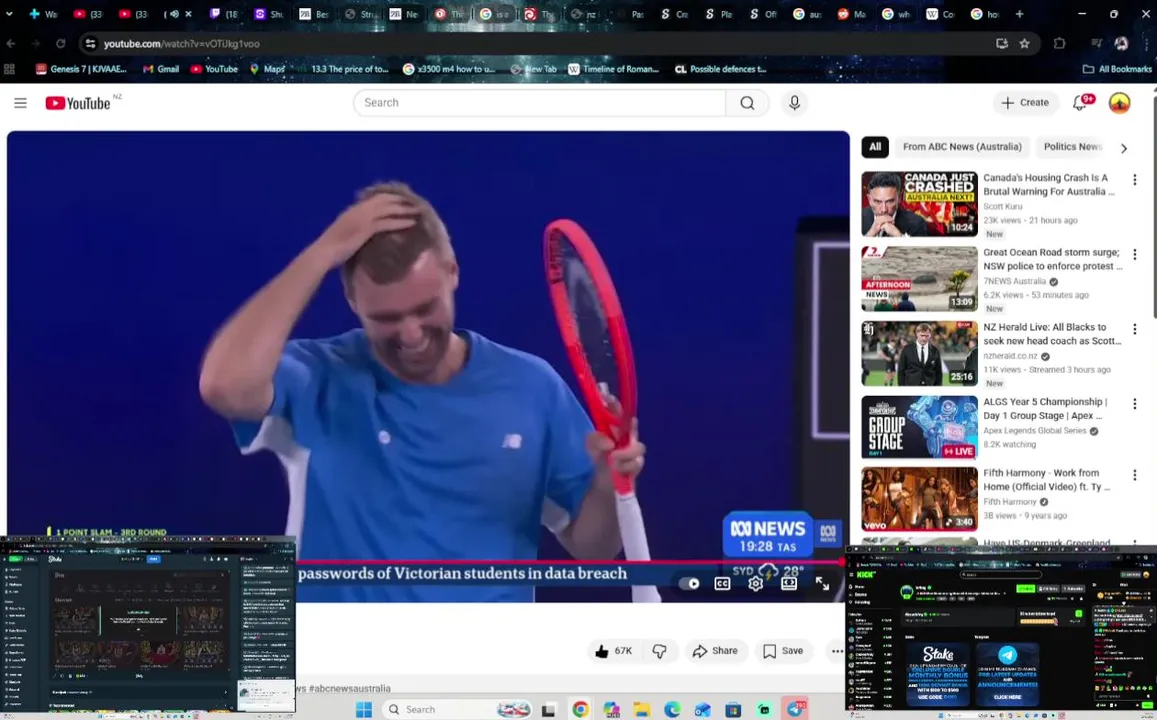Open Chrome from the taskbar
The image size is (1157, 720).
pos(581,710)
